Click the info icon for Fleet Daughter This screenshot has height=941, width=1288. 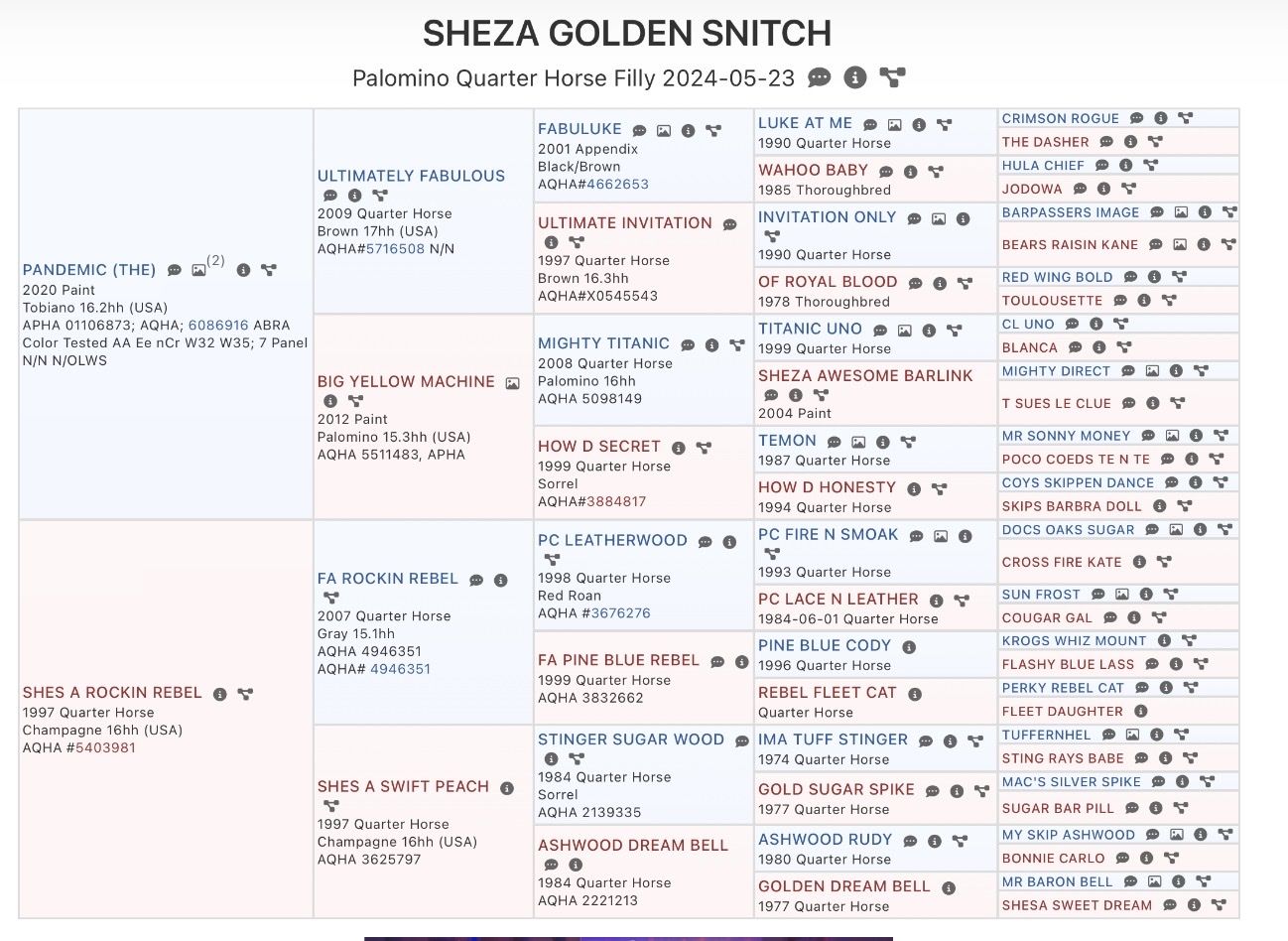1141,711
